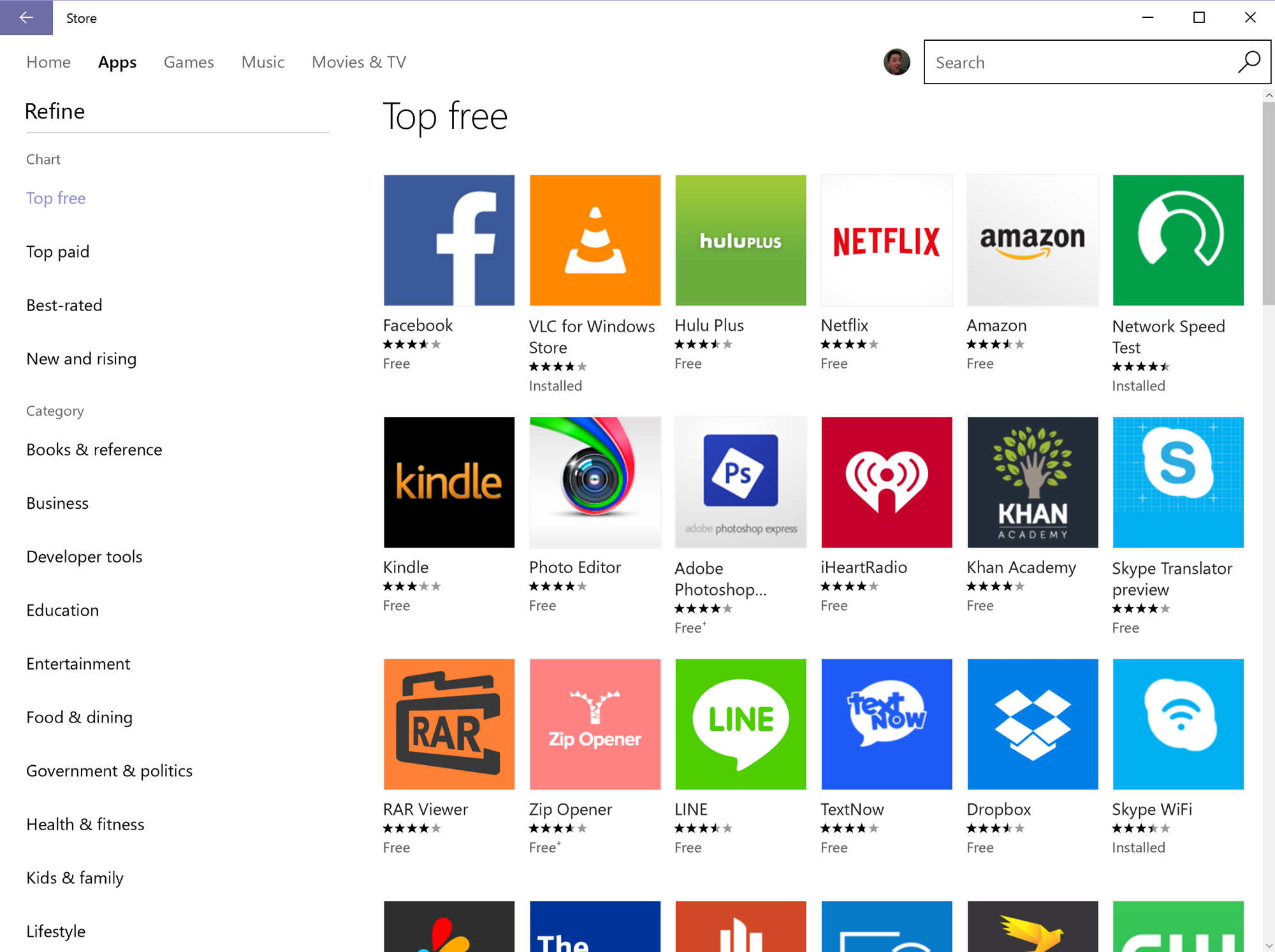The height and width of the screenshot is (952, 1275).
Task: Select the TextNow app tile
Action: click(887, 724)
